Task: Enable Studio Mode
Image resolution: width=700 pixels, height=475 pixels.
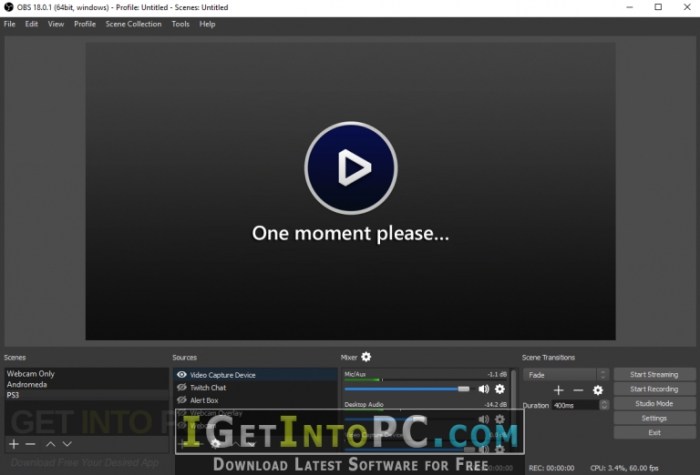Action: point(654,404)
